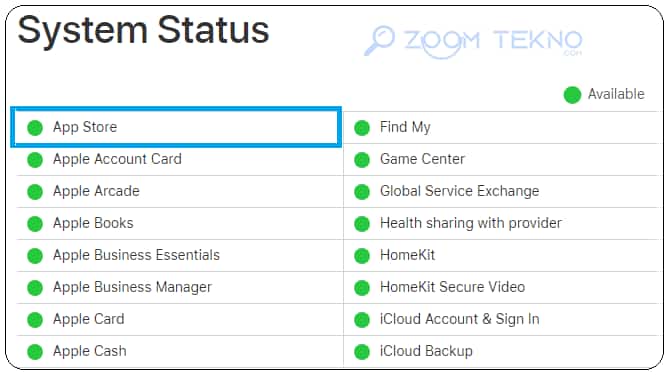Select the Health sharing with provider text
Screen dimensions: 669x375
(x=471, y=223)
